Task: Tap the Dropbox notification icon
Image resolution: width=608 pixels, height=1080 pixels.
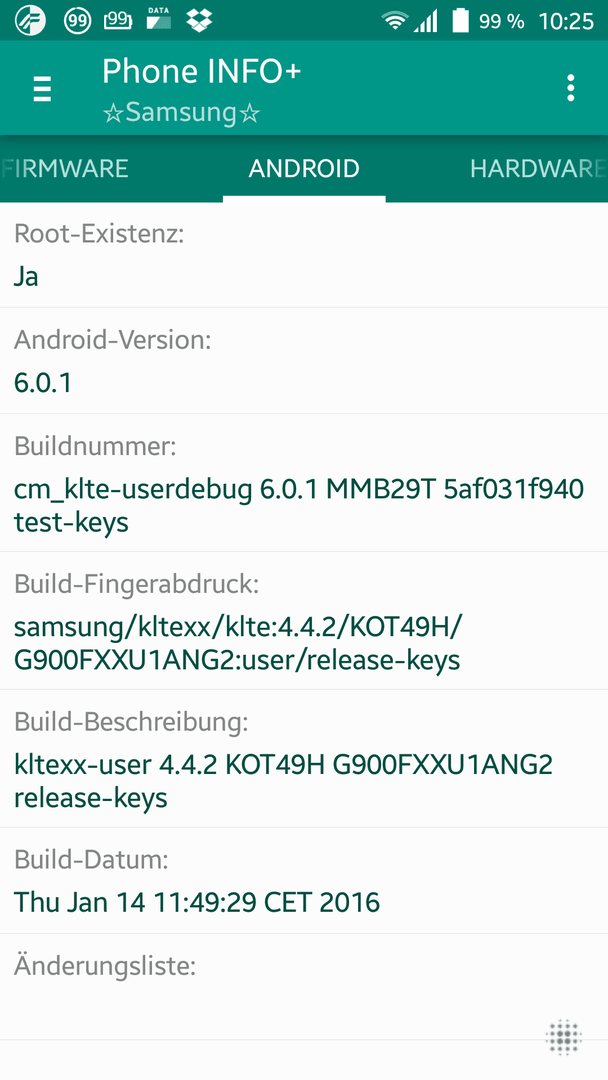Action: pyautogui.click(x=199, y=21)
